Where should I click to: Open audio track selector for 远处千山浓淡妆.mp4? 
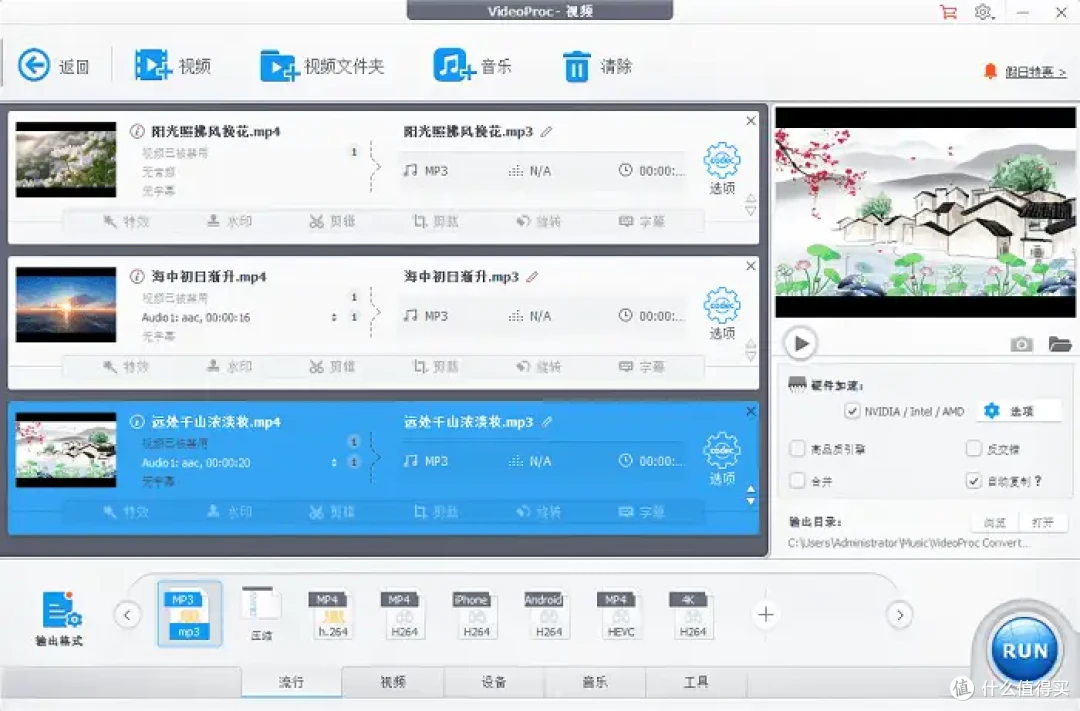(x=335, y=462)
